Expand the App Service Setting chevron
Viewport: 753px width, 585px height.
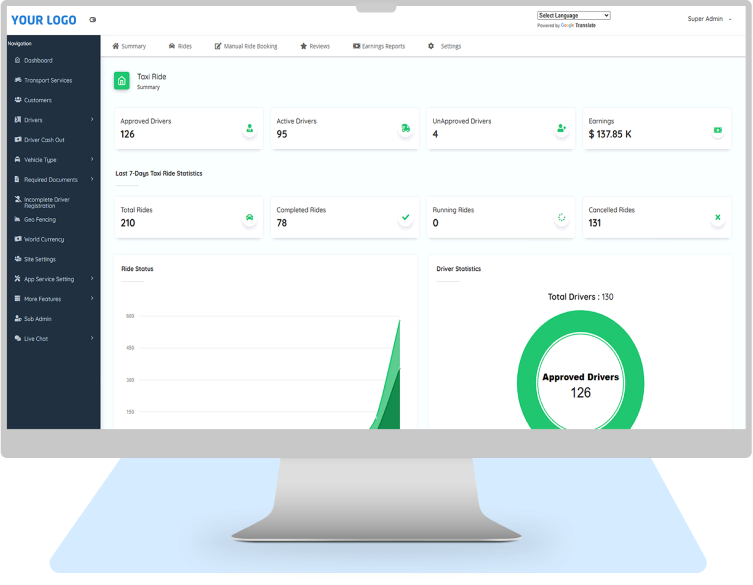click(x=92, y=279)
